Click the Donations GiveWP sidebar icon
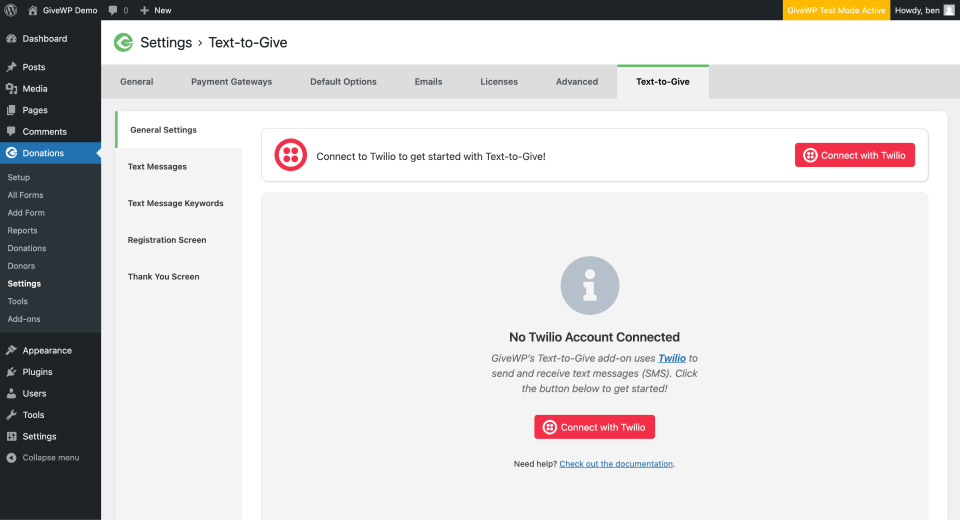Screen dimensions: 960x520 coord(11,153)
